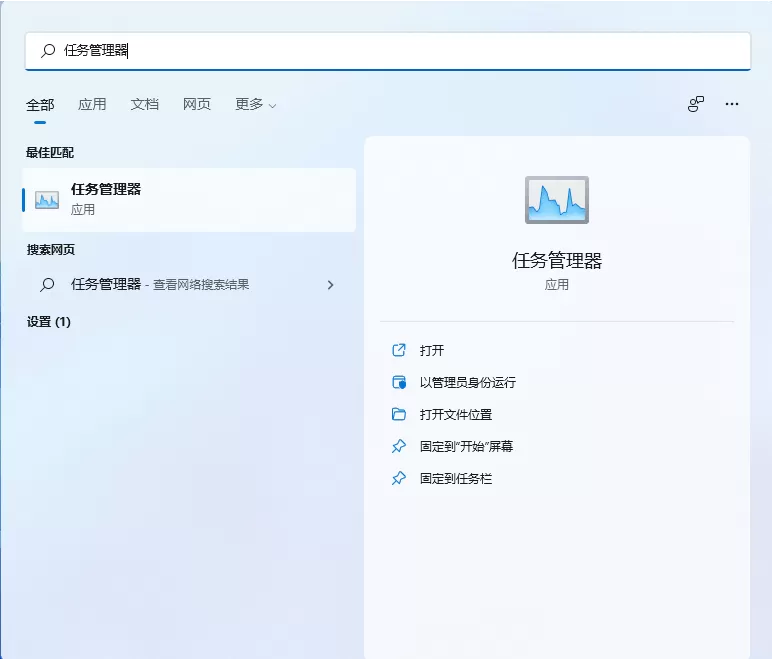
Task: Click the admin shield icon
Action: coord(399,382)
